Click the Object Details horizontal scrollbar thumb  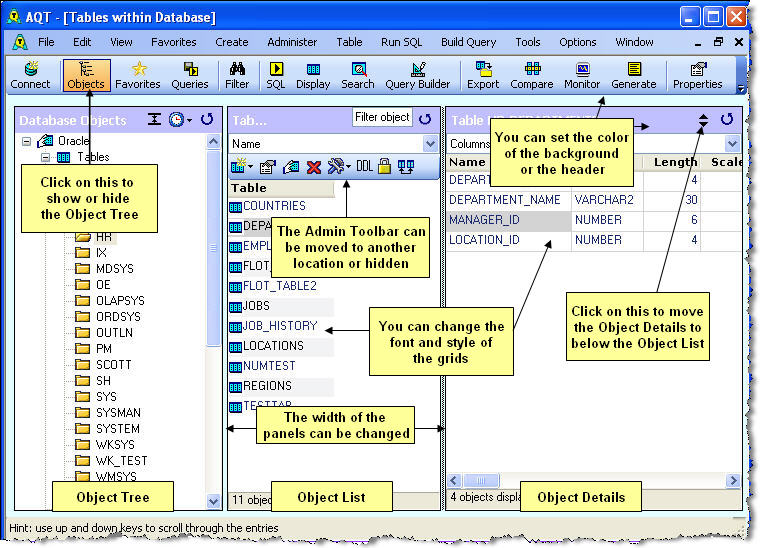coord(481,481)
